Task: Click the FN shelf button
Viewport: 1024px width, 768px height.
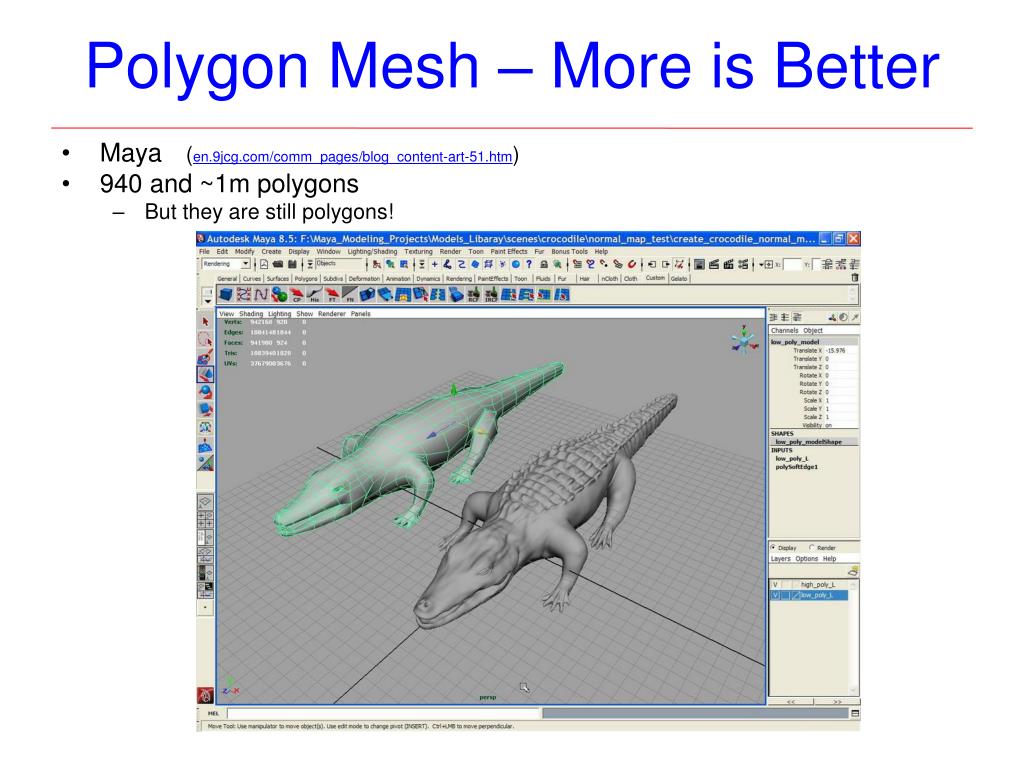Action: 350,295
